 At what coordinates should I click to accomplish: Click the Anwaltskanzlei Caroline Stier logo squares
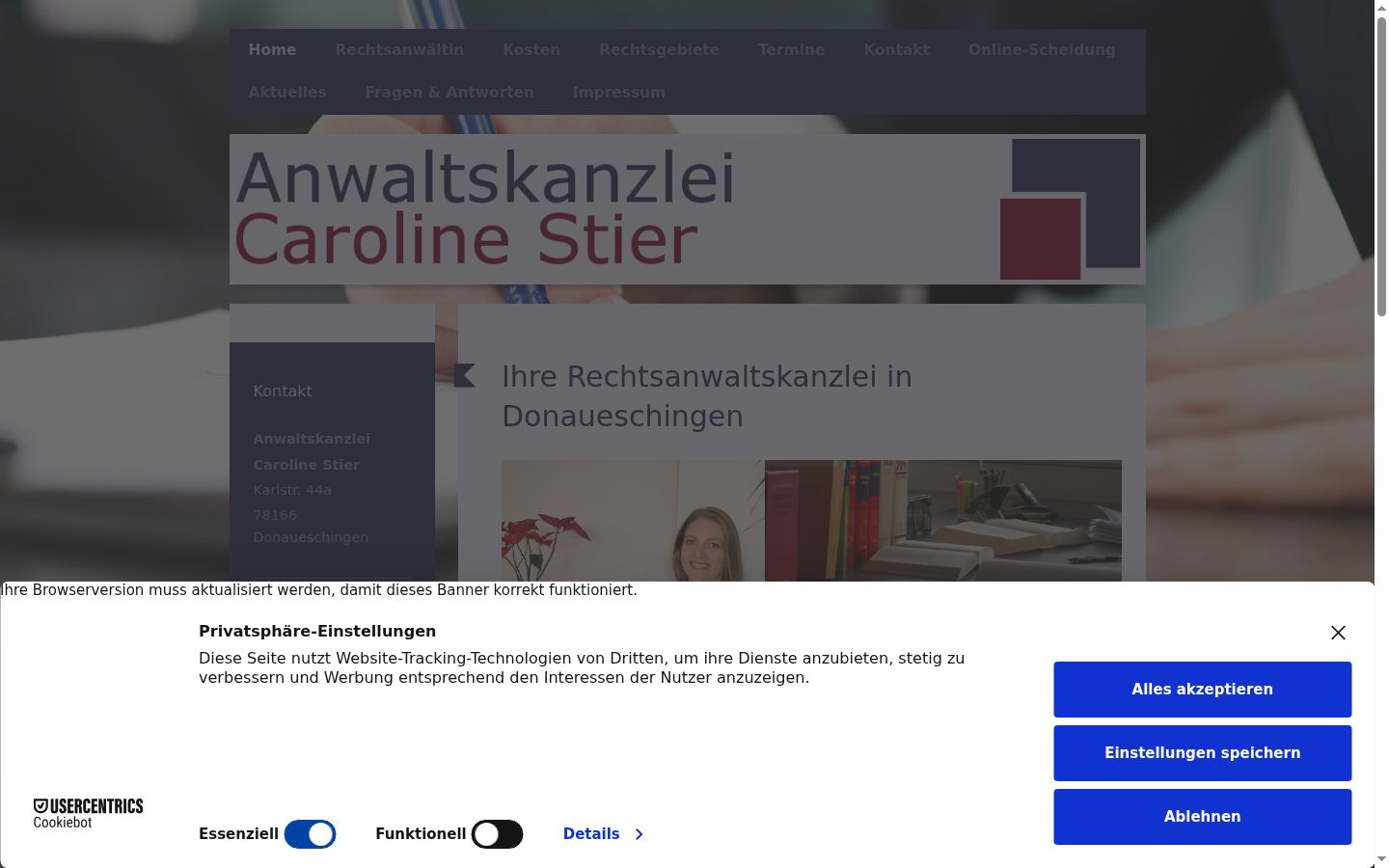[x=1070, y=209]
